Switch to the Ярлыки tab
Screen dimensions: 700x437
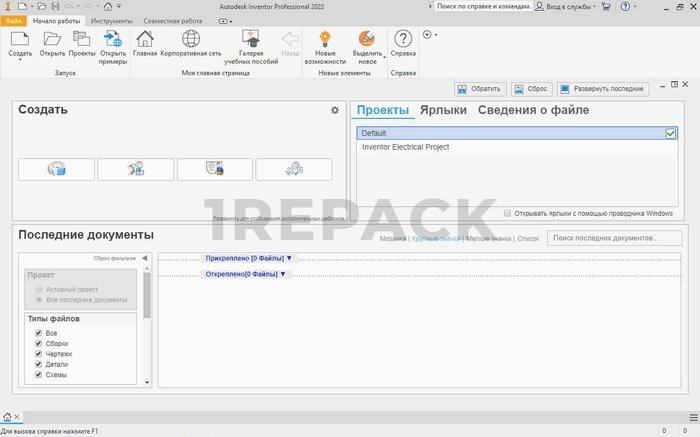[x=443, y=110]
